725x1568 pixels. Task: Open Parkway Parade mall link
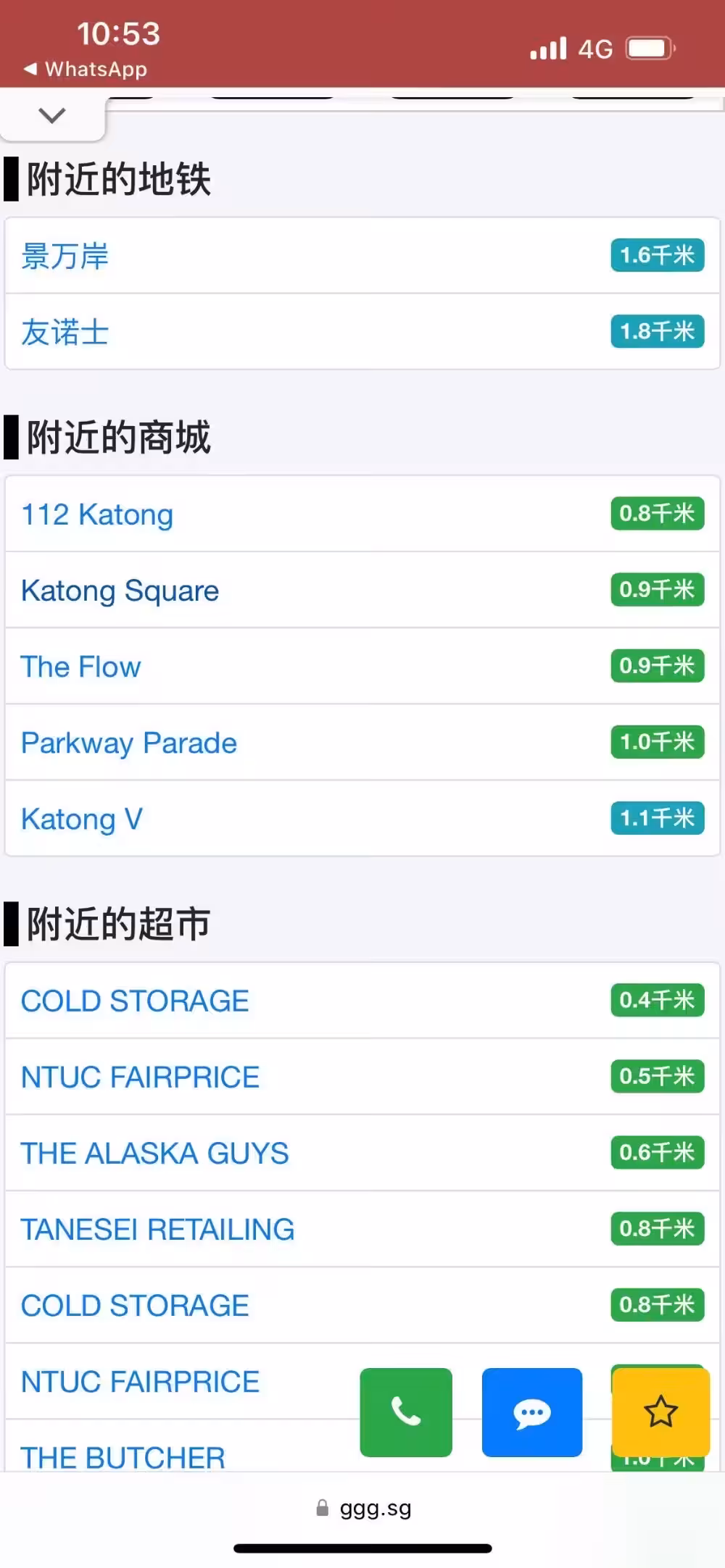click(x=129, y=743)
